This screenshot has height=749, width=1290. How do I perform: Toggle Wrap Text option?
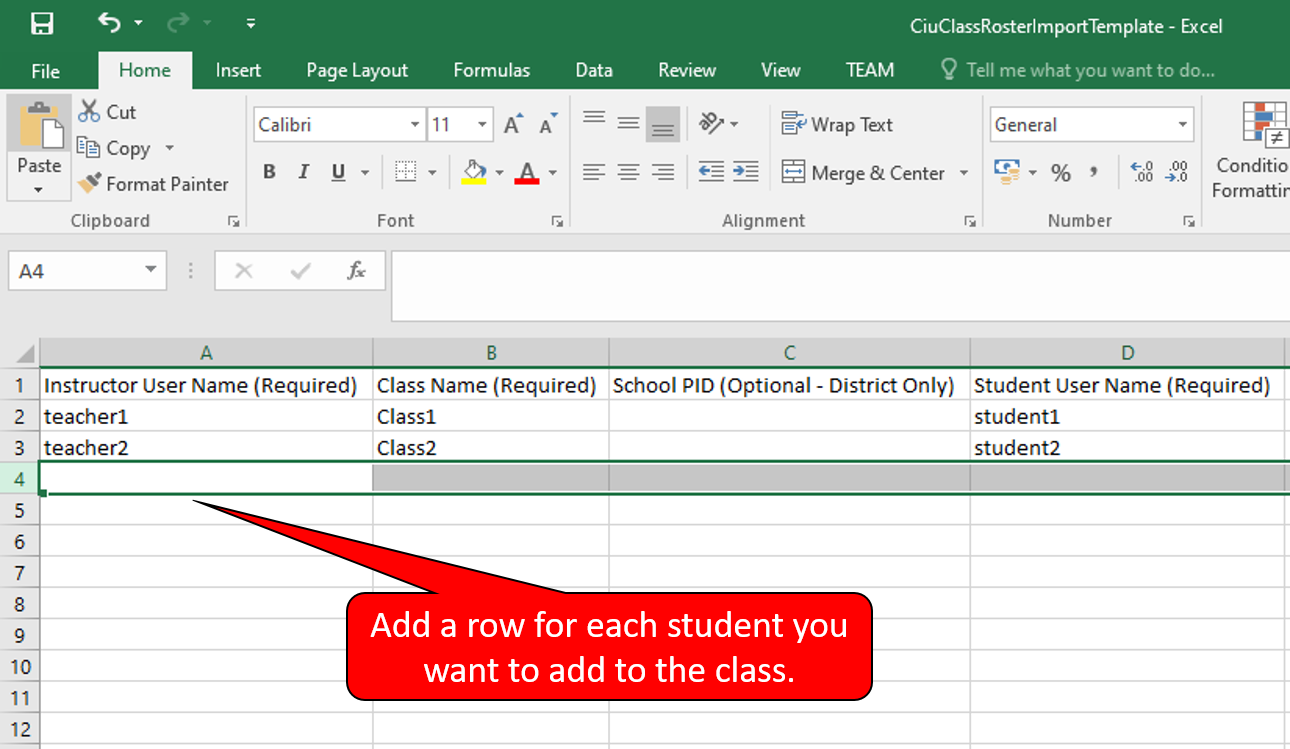tap(837, 124)
